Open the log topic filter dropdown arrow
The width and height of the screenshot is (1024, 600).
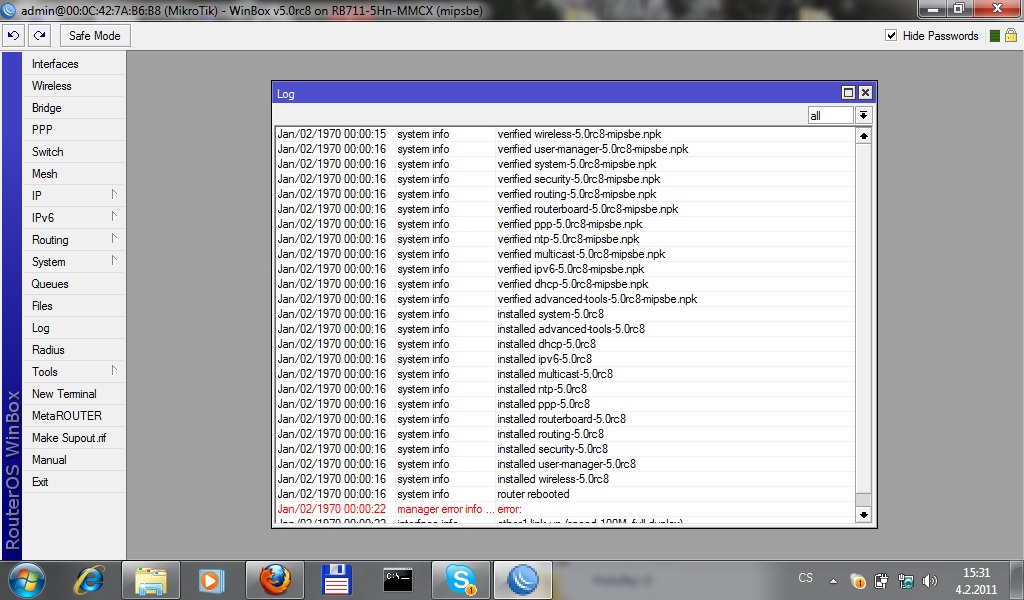(863, 116)
